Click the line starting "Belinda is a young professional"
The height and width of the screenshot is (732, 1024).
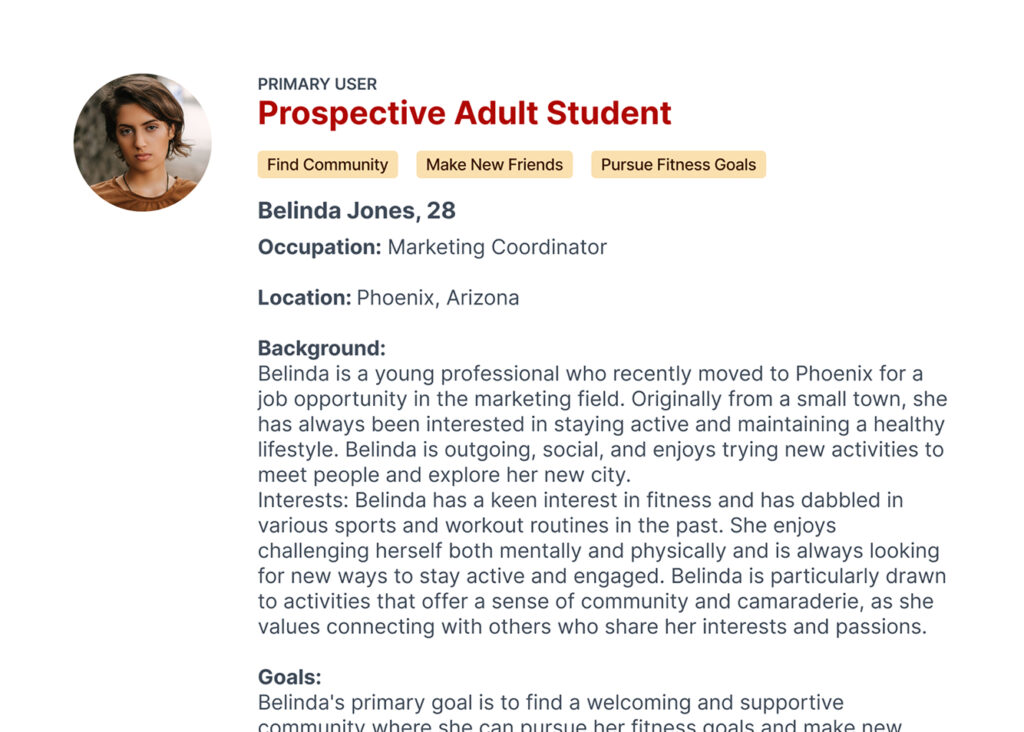(590, 374)
